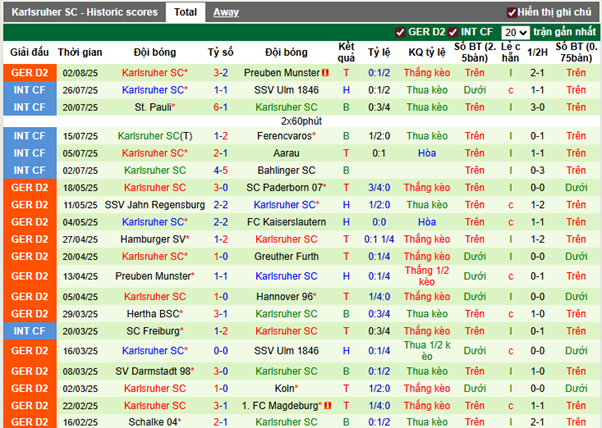Toggle the Hiển thị ghi chú checkbox
Screen dimensions: 602x428
point(511,13)
